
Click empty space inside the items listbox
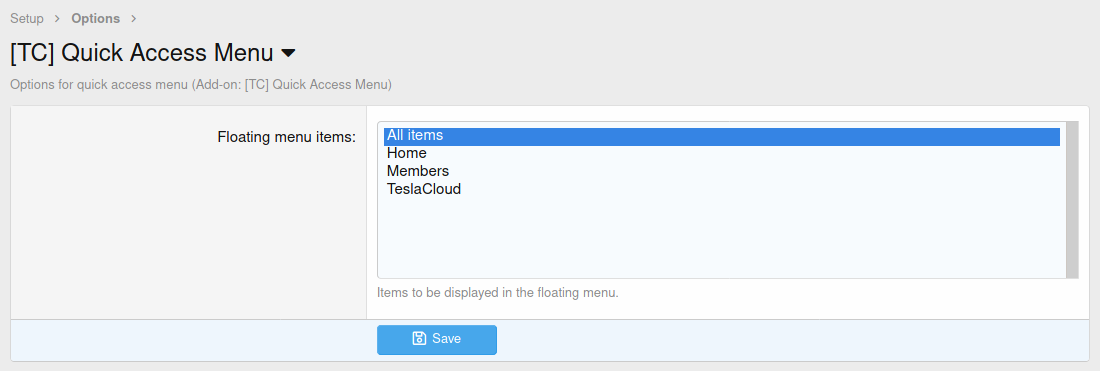click(x=722, y=238)
